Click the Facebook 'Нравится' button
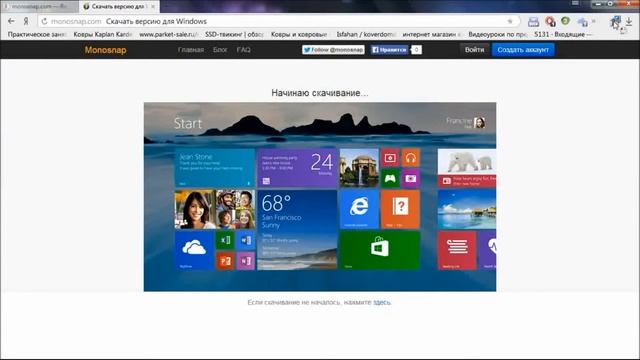The image size is (640, 360). pyautogui.click(x=389, y=50)
